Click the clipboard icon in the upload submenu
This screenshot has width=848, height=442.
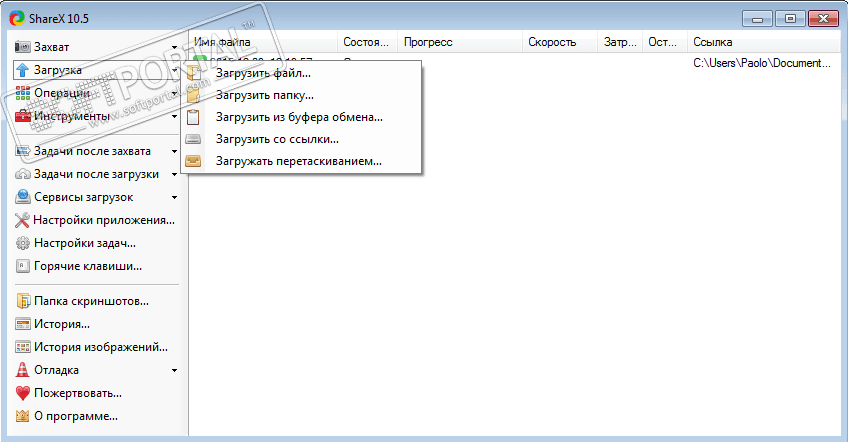click(x=193, y=117)
